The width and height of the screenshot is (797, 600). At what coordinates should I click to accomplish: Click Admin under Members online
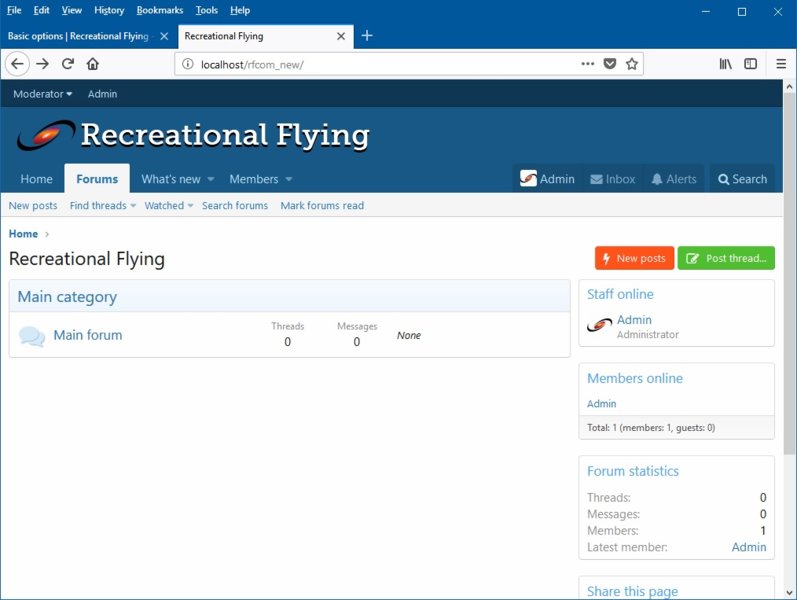point(601,404)
